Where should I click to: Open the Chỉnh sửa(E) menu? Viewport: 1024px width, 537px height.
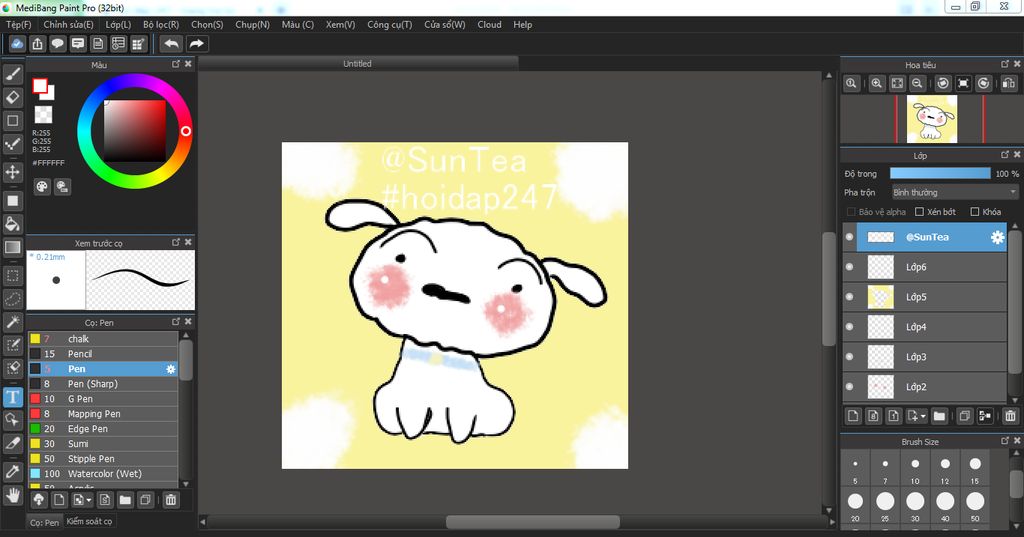[69, 25]
